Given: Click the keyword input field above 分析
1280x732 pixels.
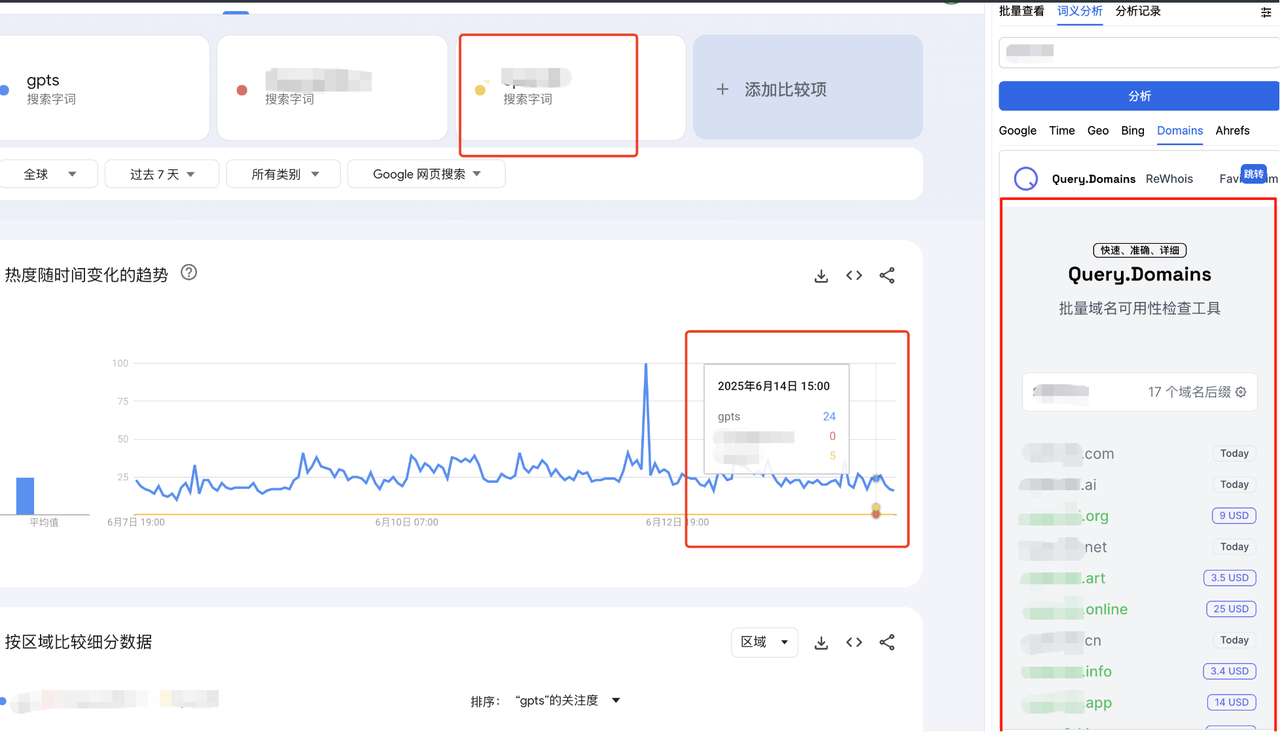Looking at the screenshot, I should pos(1139,52).
